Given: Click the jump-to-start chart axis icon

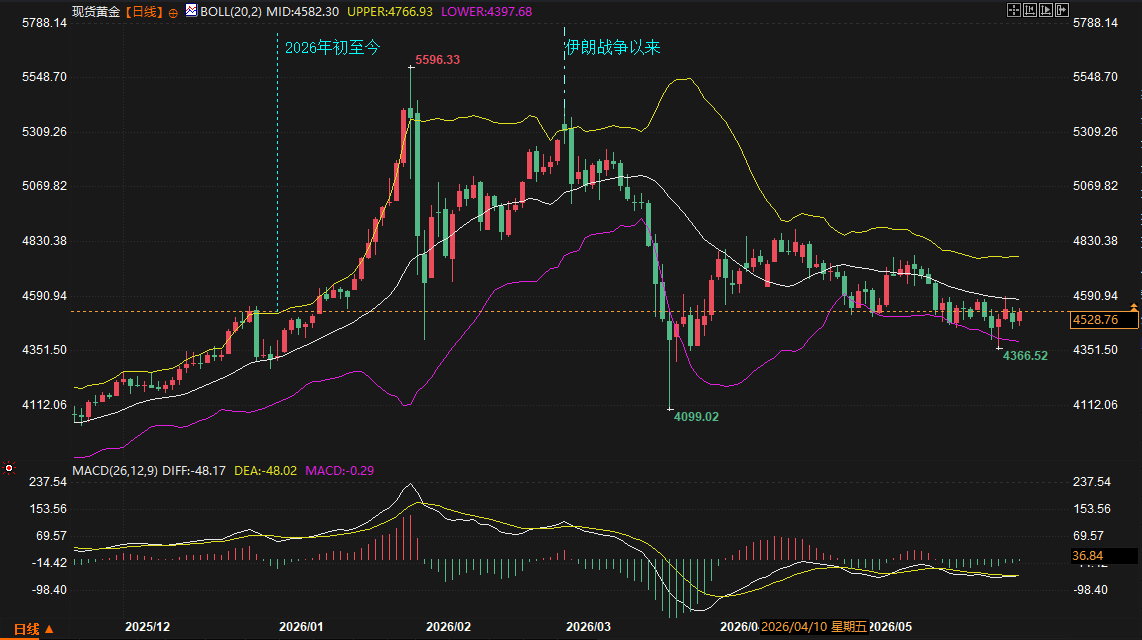Looking at the screenshot, I should point(1030,9).
